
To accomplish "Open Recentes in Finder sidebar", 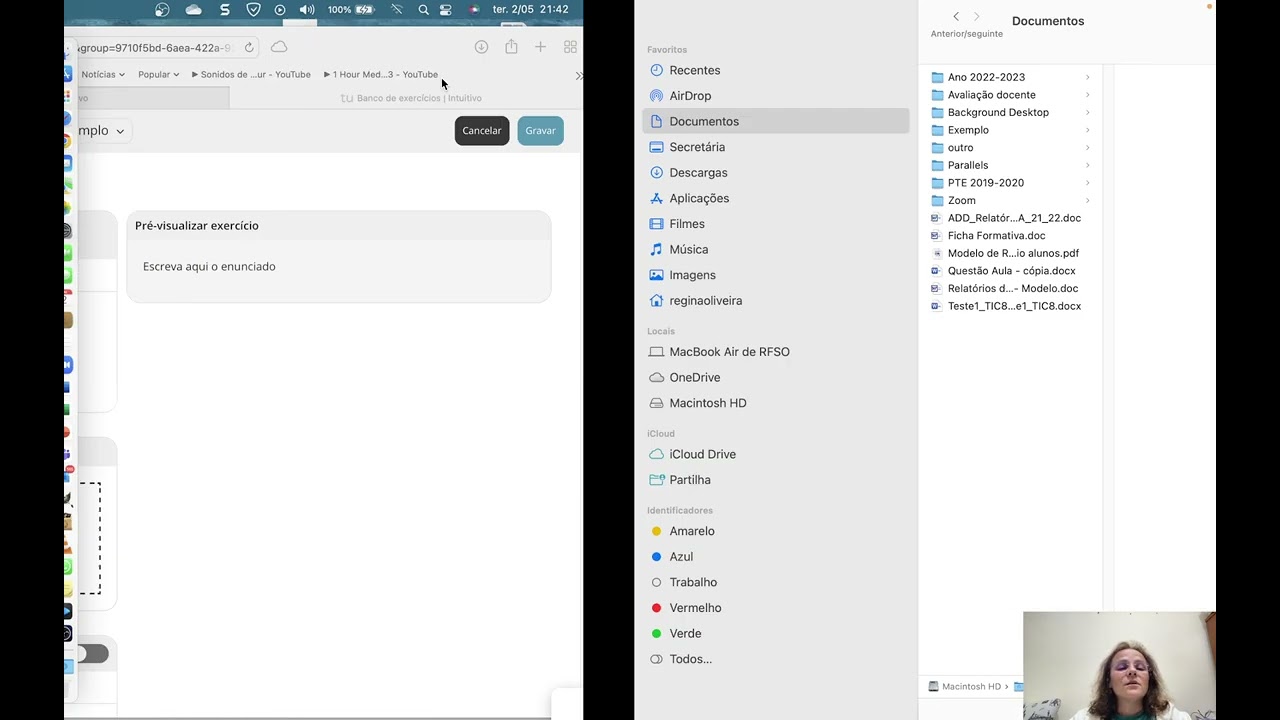I will (x=775, y=70).
